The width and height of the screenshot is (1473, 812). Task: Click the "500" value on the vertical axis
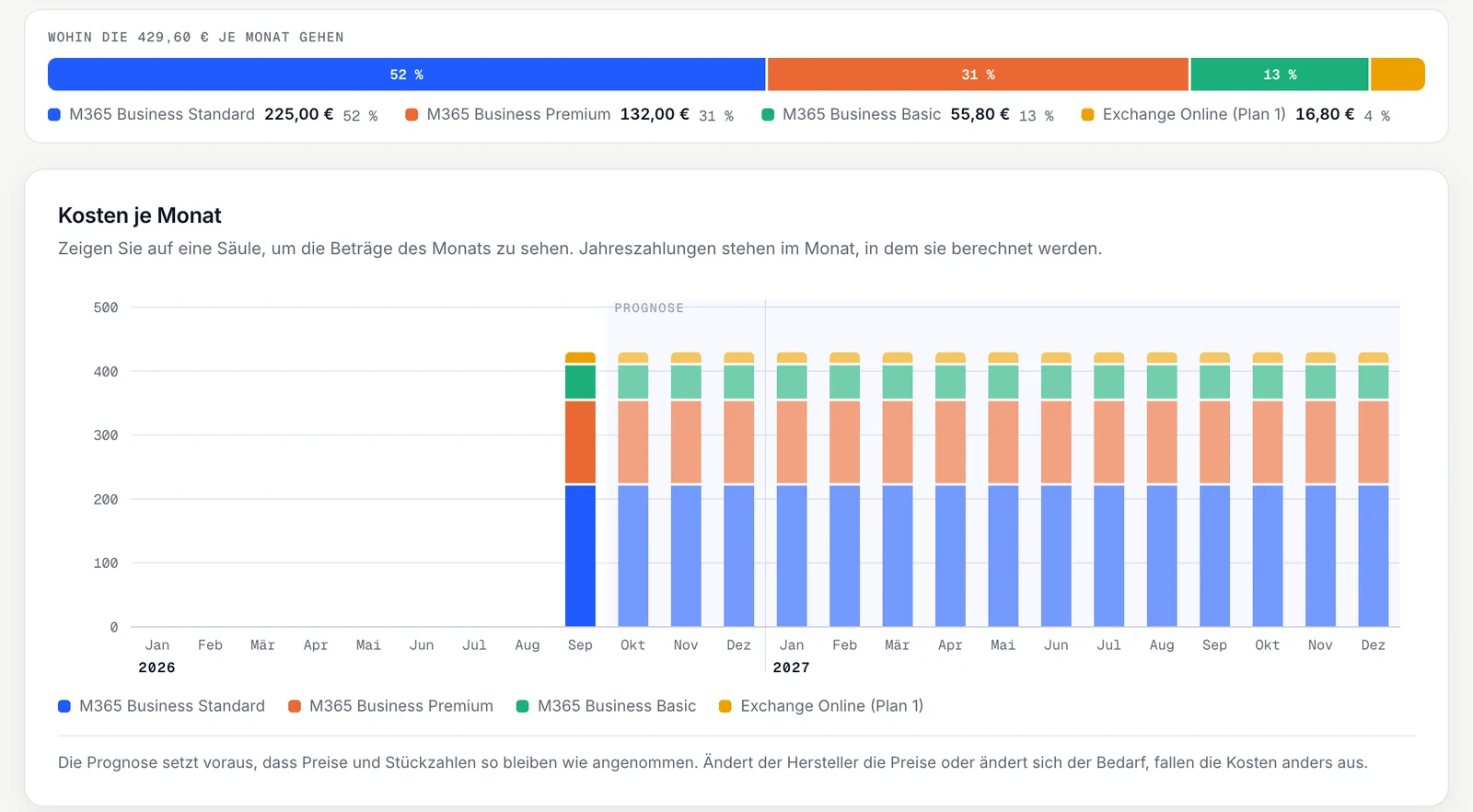106,307
